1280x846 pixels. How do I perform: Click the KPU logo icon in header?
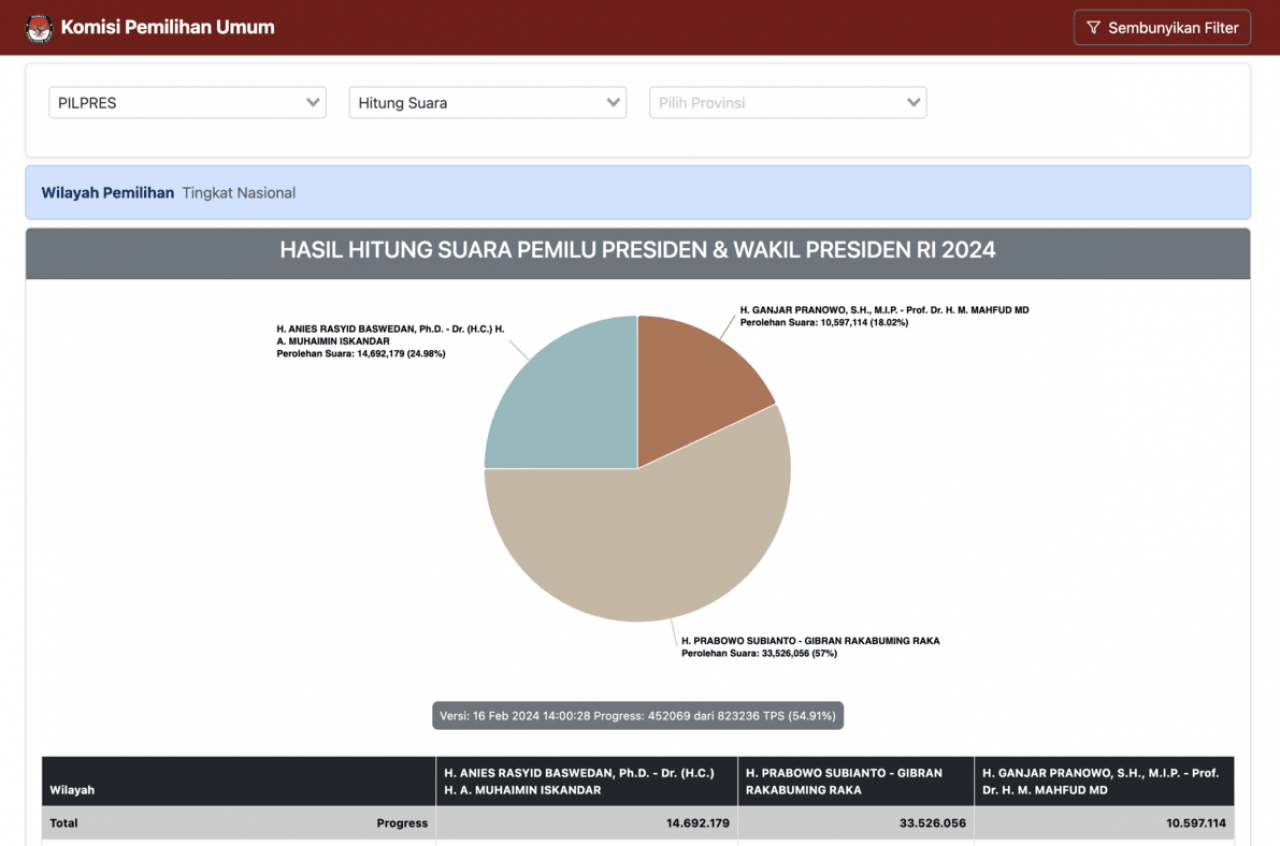(x=39, y=28)
